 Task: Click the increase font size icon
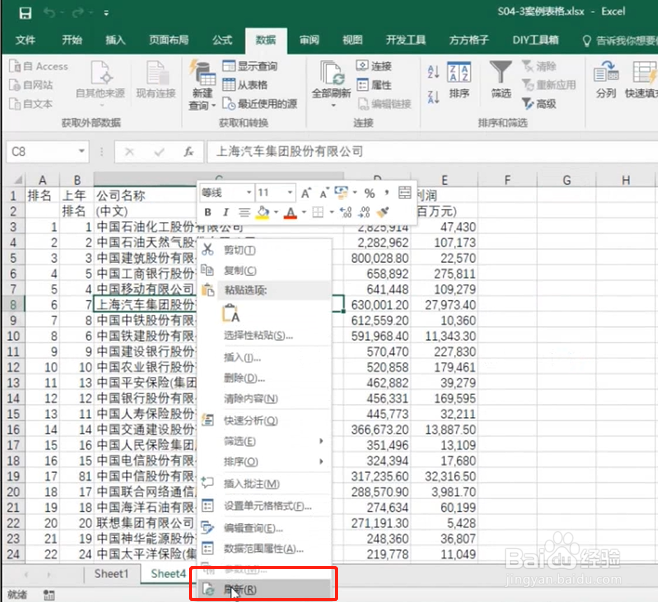pyautogui.click(x=306, y=193)
